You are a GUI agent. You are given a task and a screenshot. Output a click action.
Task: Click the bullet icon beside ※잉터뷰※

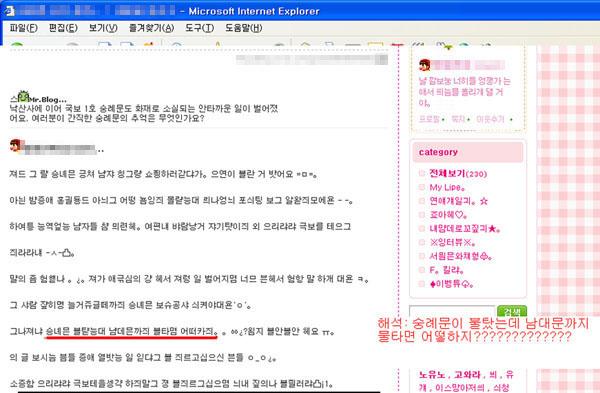pos(422,242)
